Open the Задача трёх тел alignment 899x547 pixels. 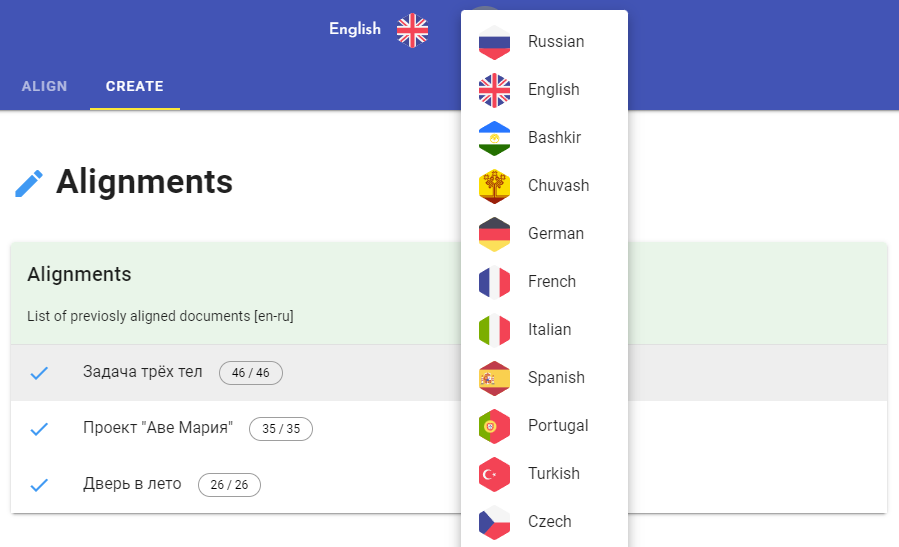tap(142, 372)
